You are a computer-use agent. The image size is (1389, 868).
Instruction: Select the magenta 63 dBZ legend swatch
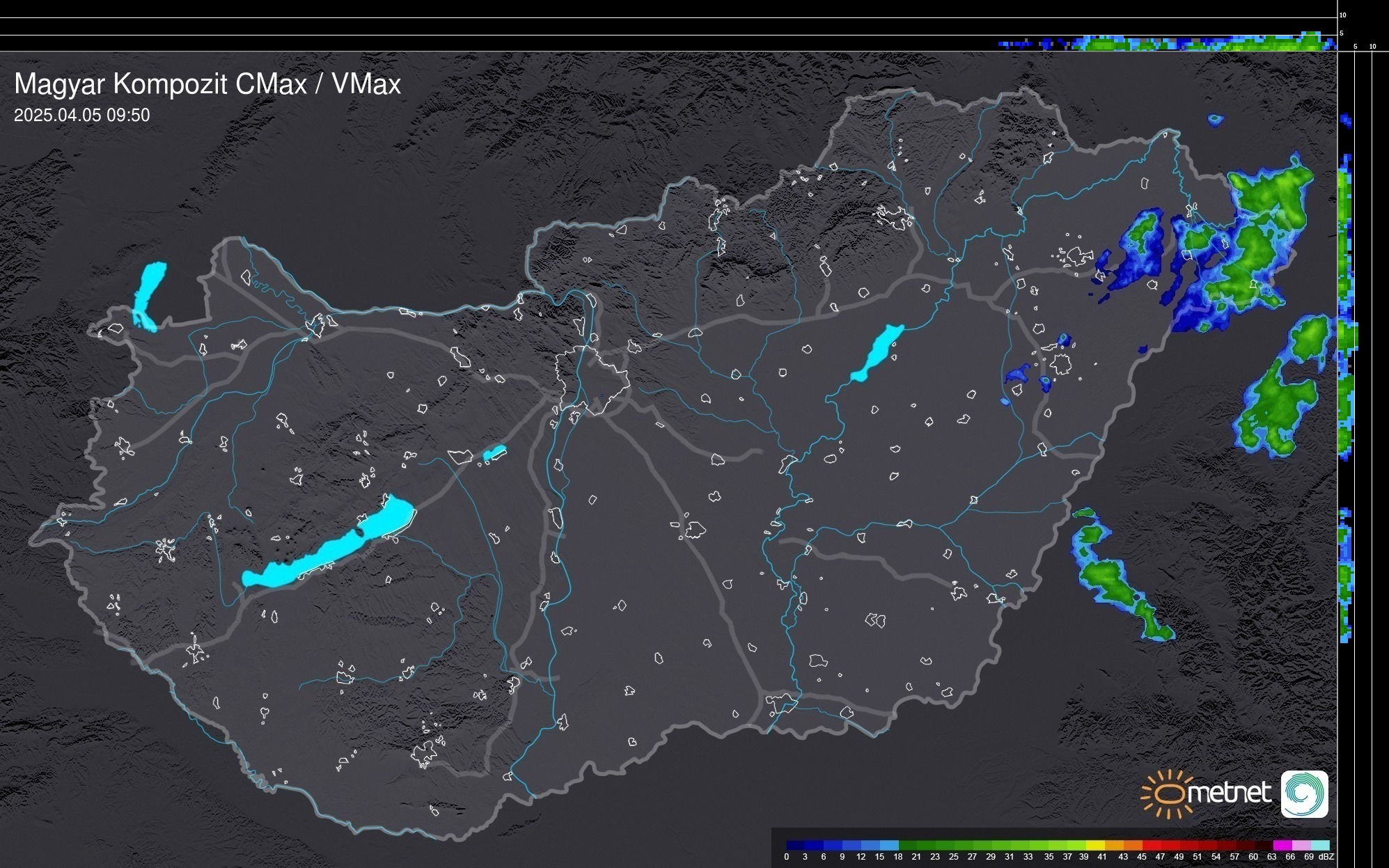tap(1282, 845)
